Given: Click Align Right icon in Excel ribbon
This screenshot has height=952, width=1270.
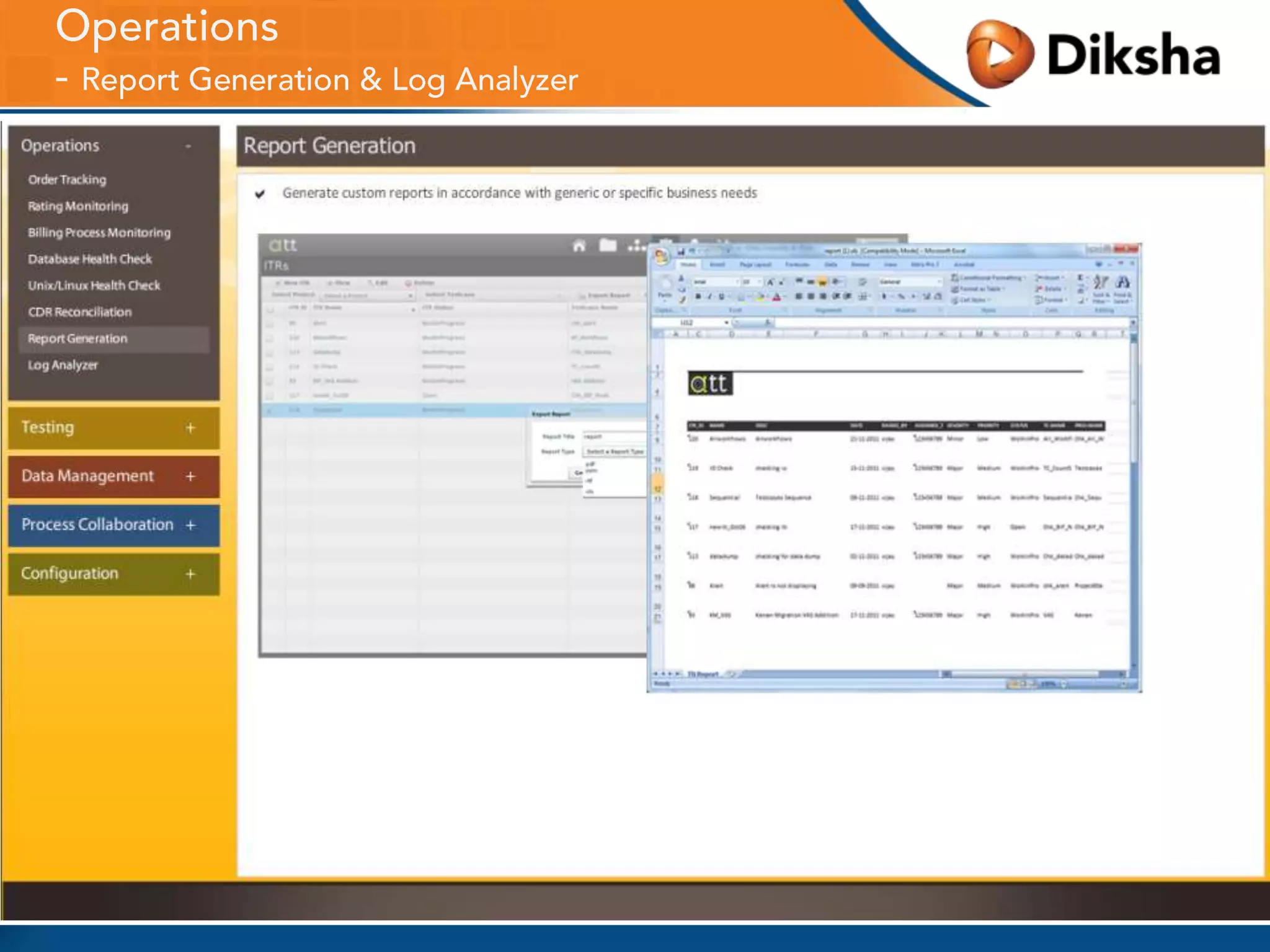Looking at the screenshot, I should [x=823, y=296].
